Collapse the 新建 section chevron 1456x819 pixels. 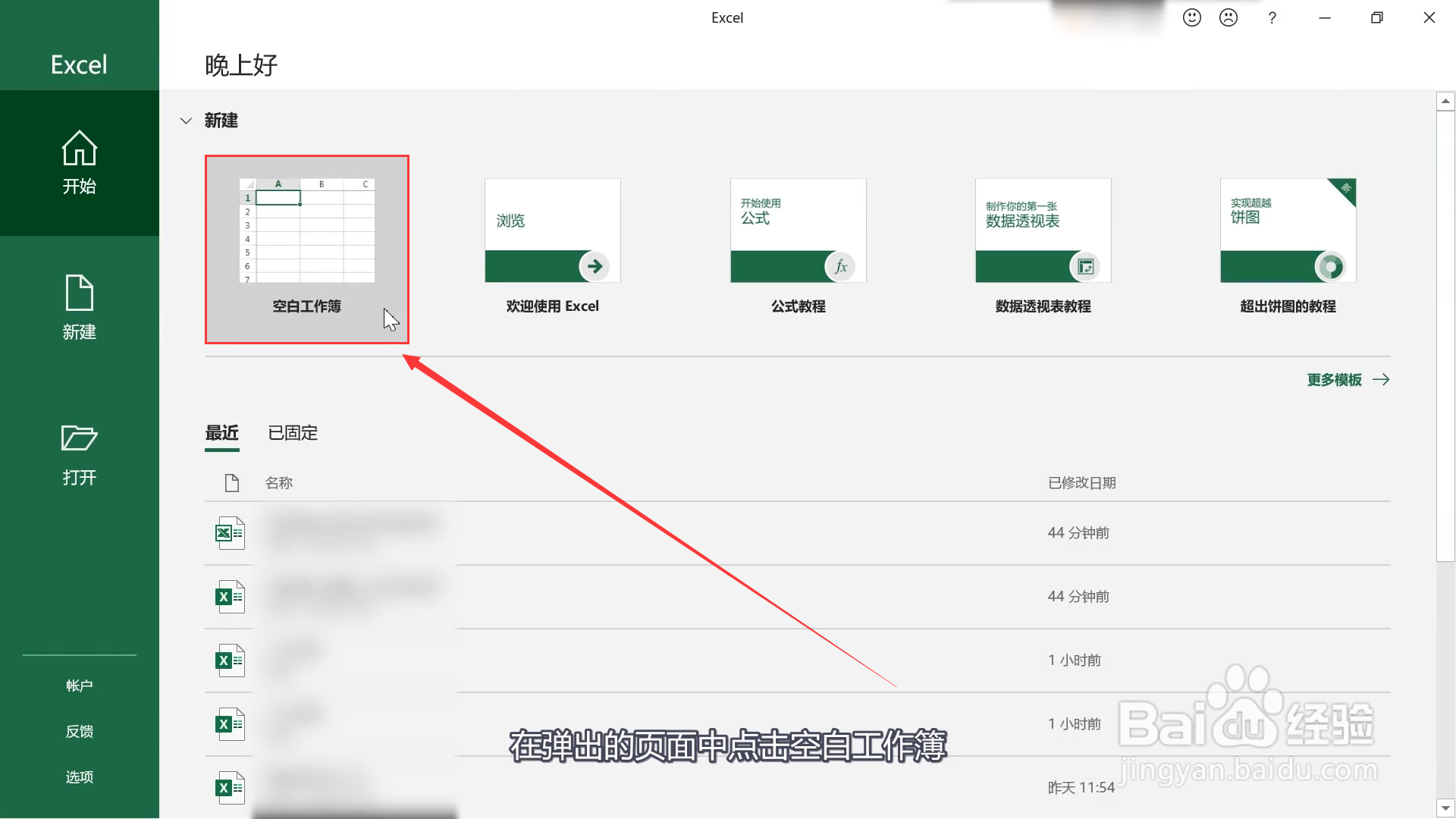point(186,121)
